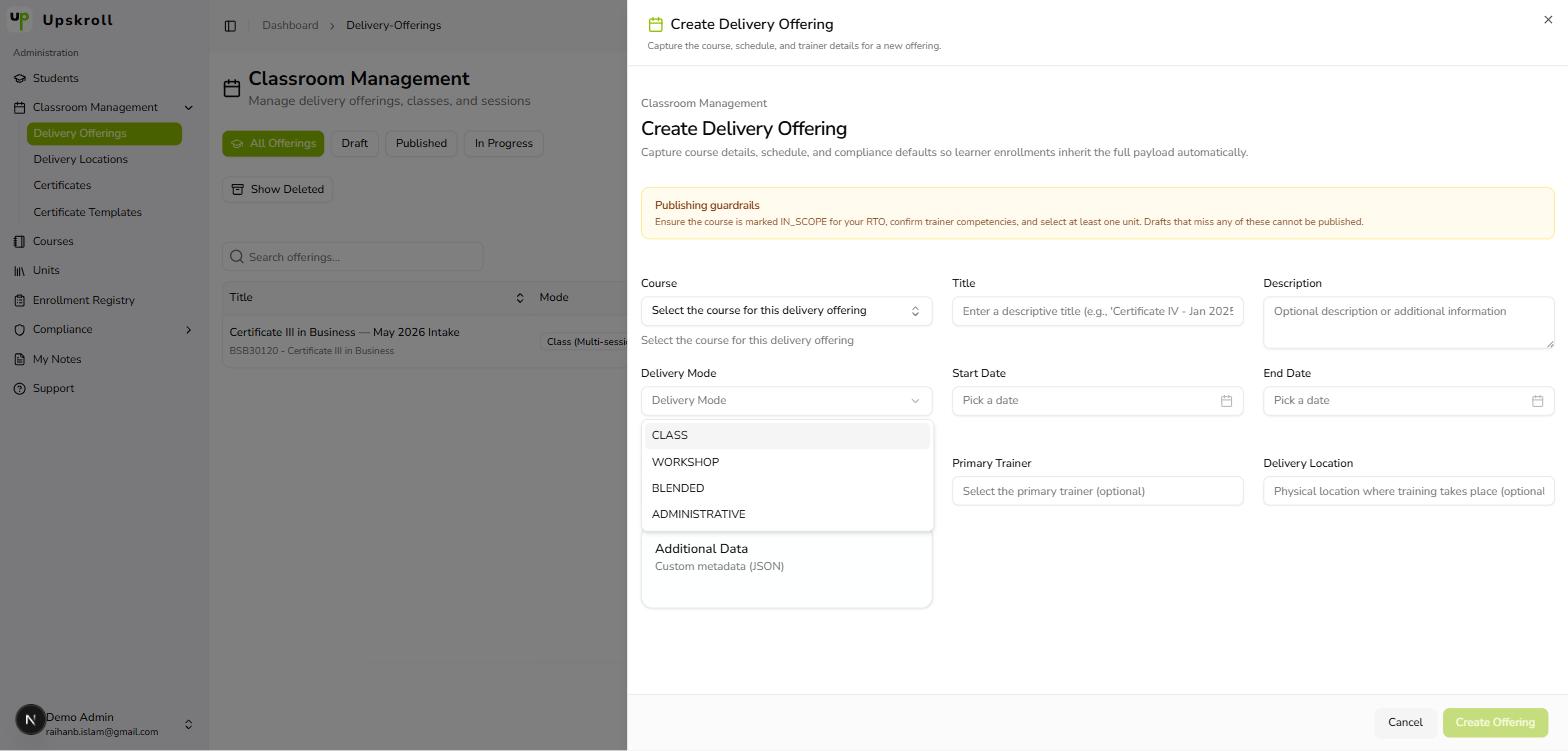The width and height of the screenshot is (1568, 751).
Task: Click the Units library icon
Action: tap(20, 270)
